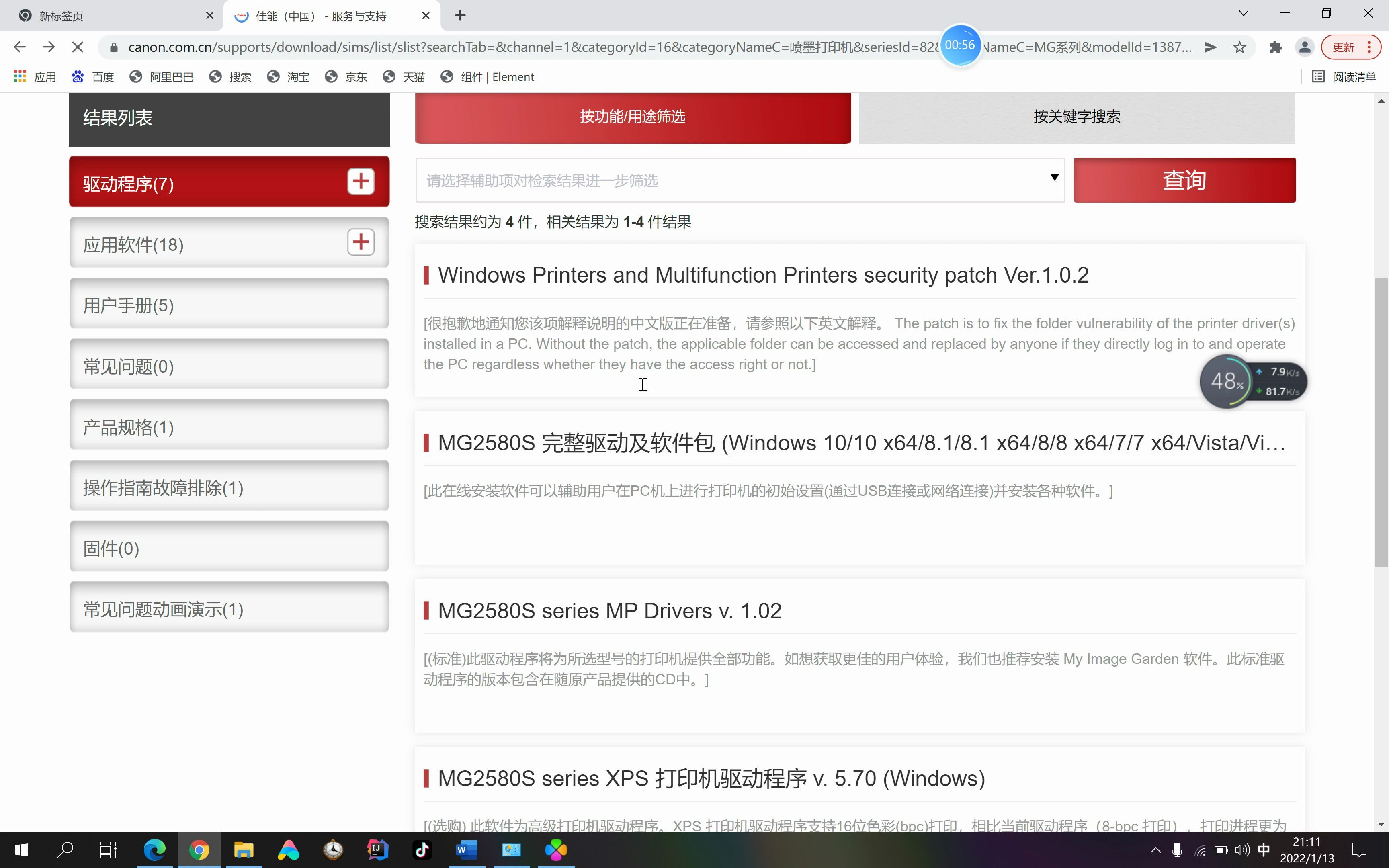The image size is (1389, 868).
Task: Select 固件(0) category
Action: [229, 547]
